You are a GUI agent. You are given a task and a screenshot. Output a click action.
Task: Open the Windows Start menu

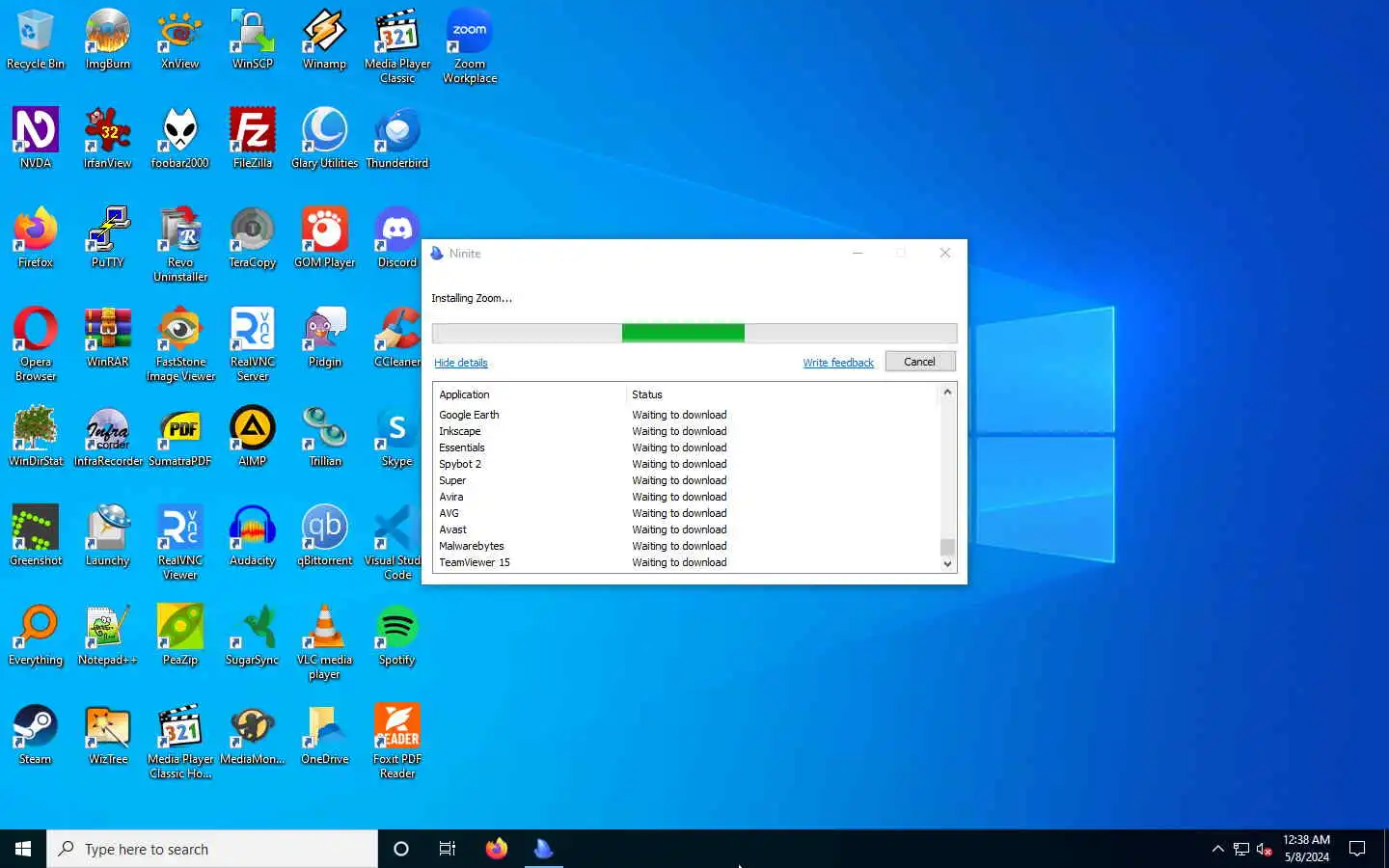coord(23,849)
